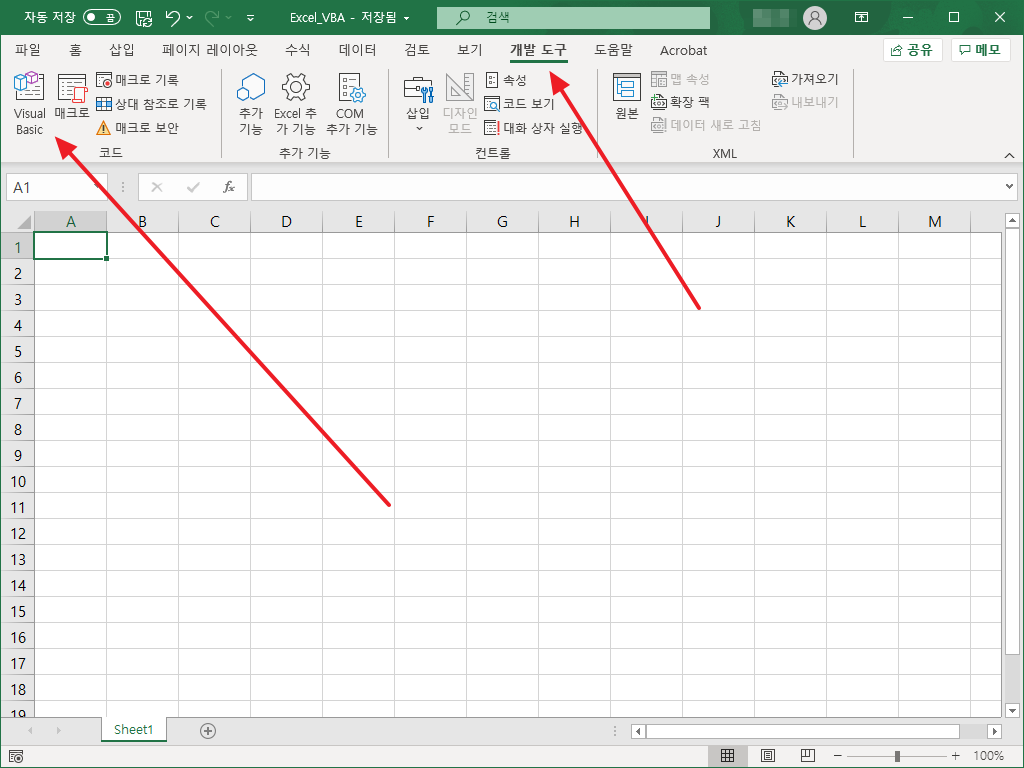This screenshot has width=1024, height=768.
Task: Click the fx insert function button
Action: click(x=229, y=187)
